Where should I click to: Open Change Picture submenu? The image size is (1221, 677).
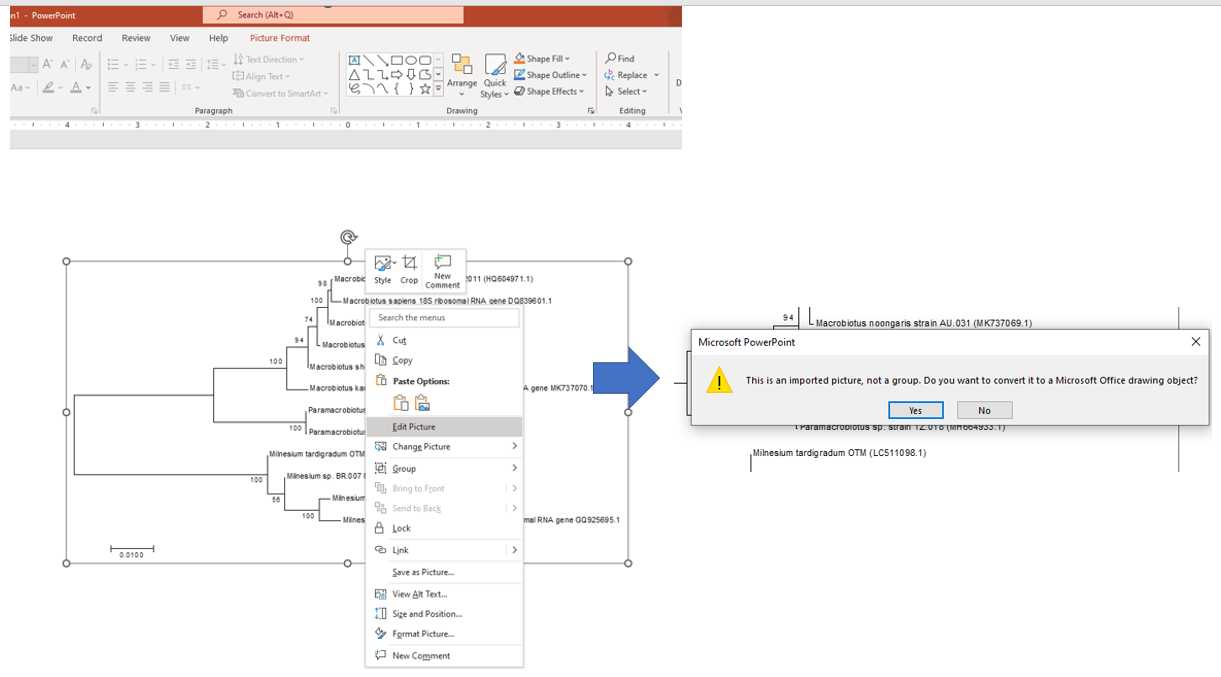click(444, 447)
